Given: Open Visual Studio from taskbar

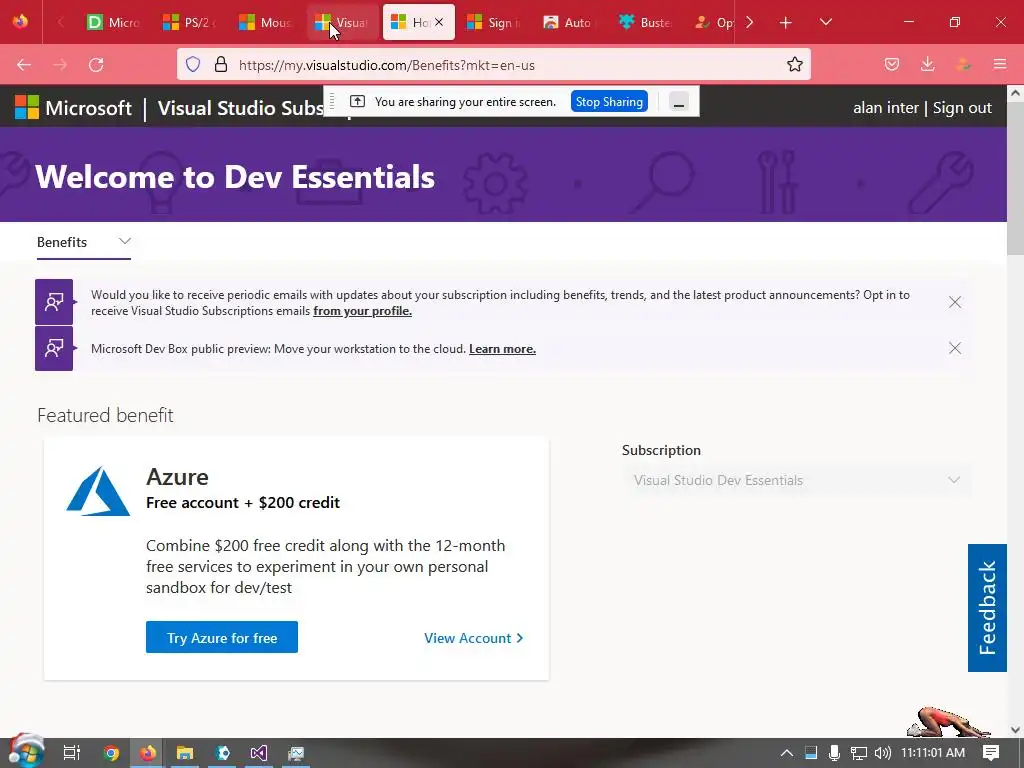Looking at the screenshot, I should pos(259,753).
